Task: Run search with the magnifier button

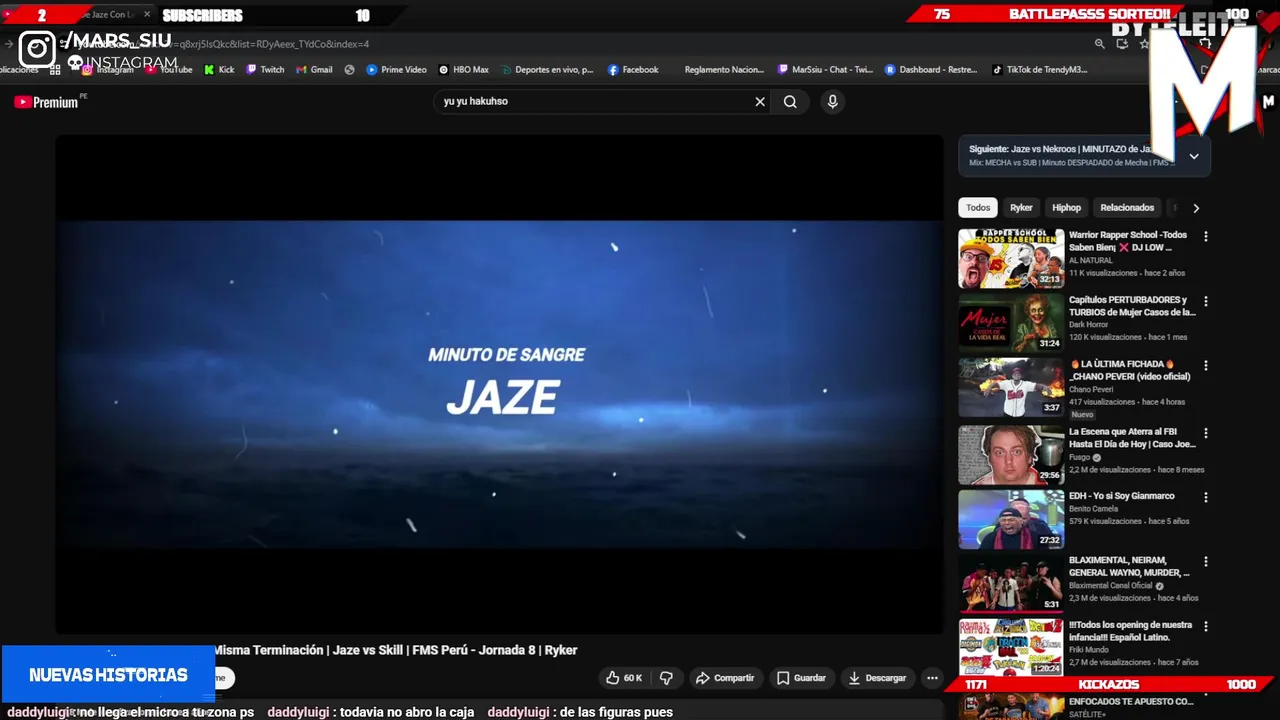Action: pos(790,101)
